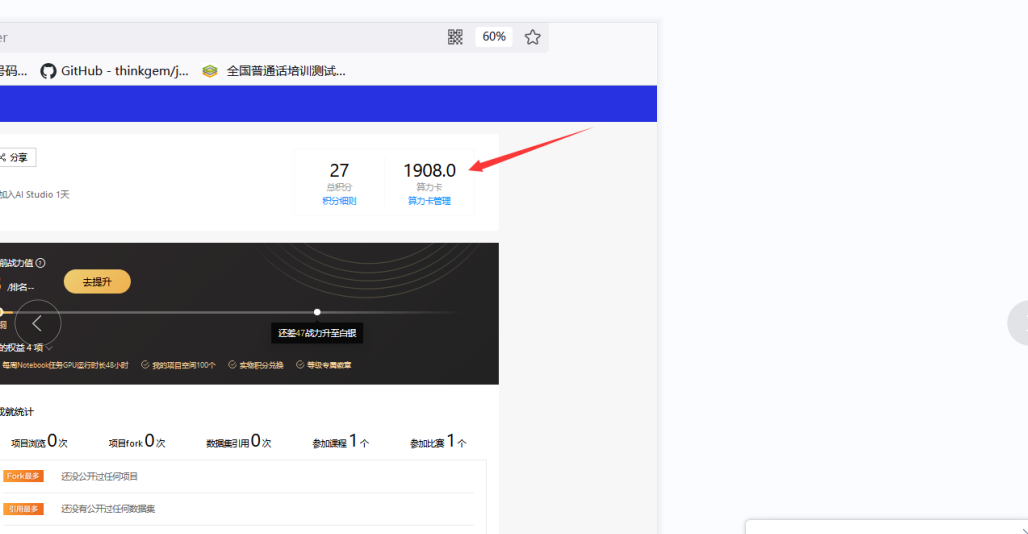Click the 参加课程 count statistic
The height and width of the screenshot is (534, 1028).
point(340,442)
